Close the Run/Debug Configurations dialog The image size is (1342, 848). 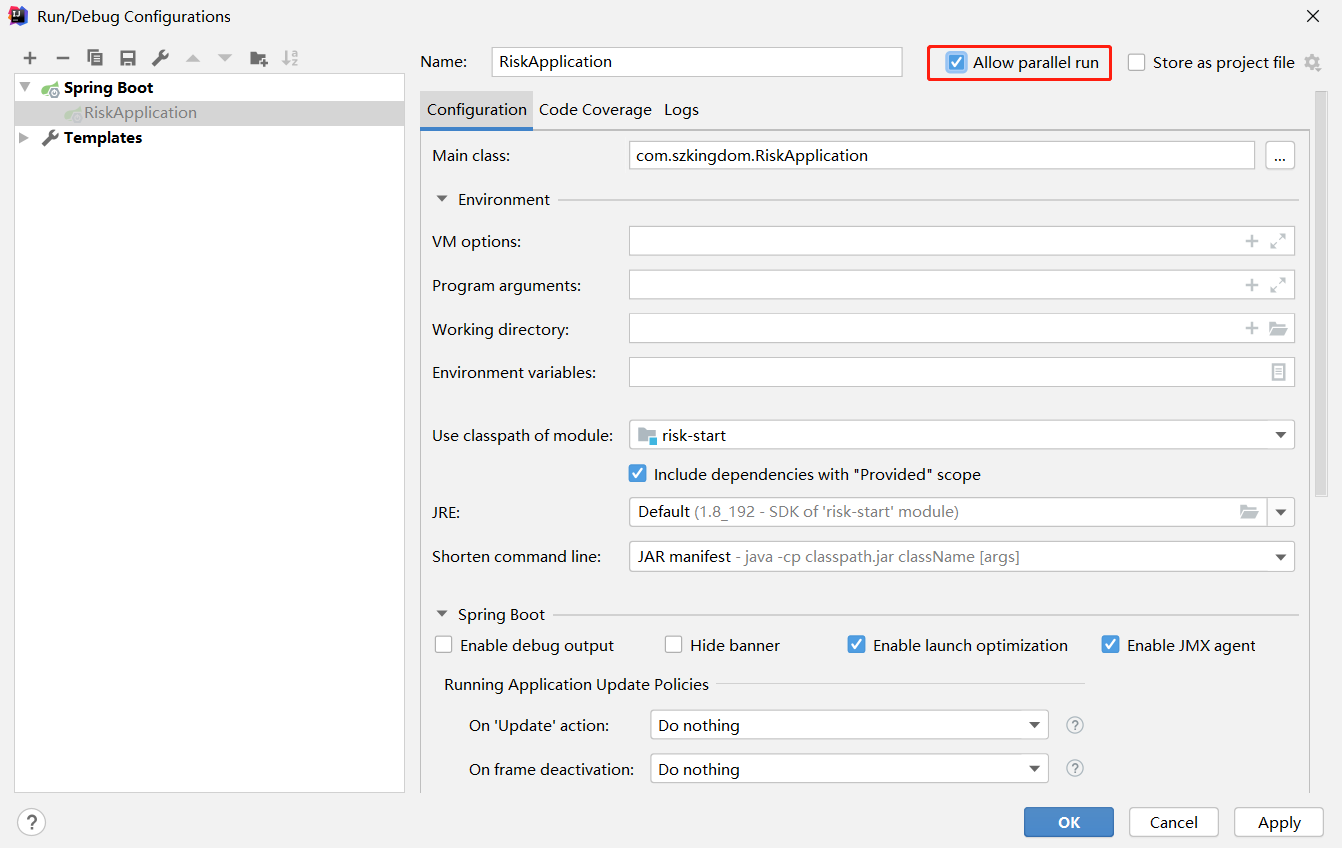click(x=1312, y=16)
